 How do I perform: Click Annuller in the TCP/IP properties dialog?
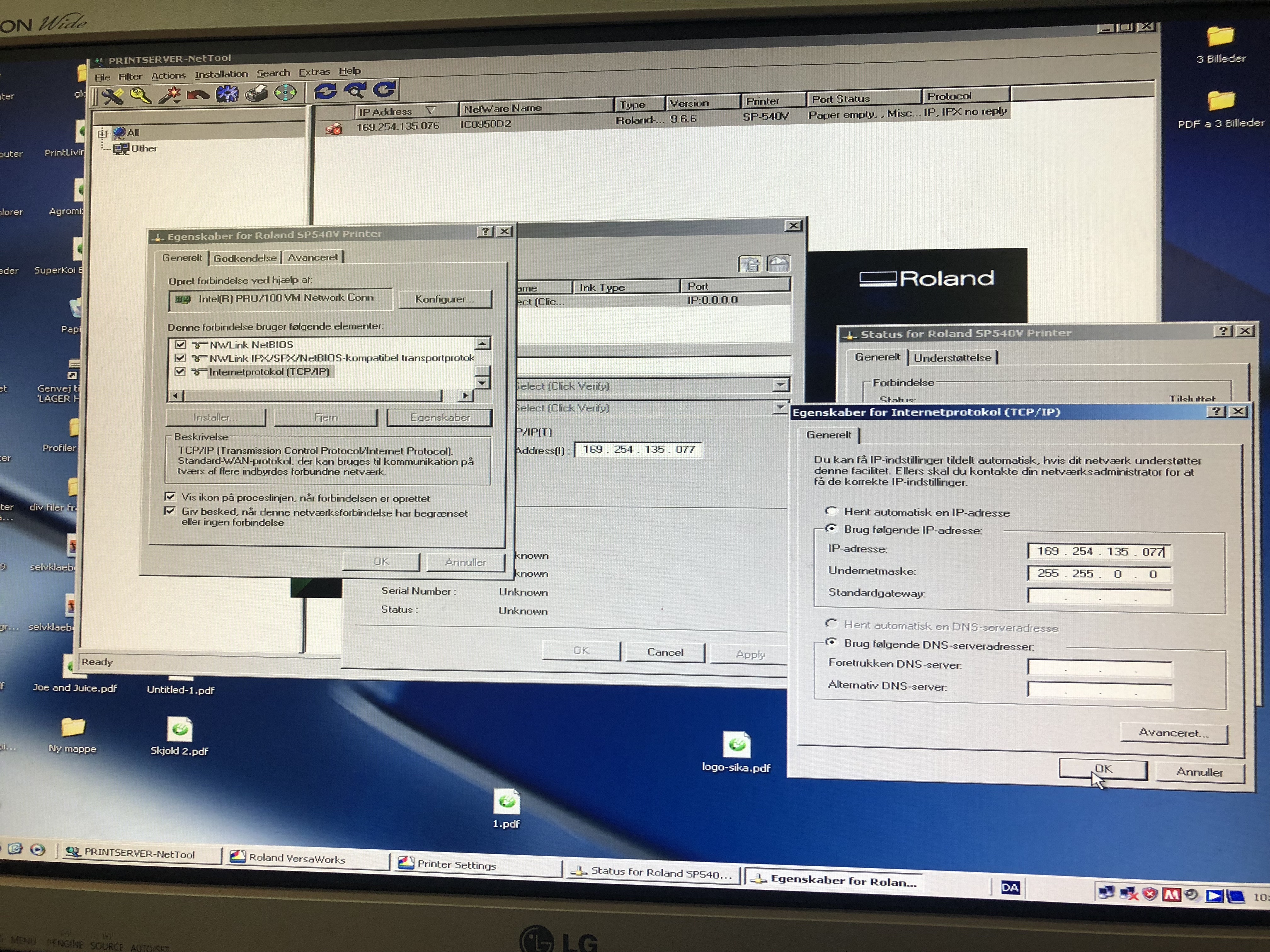pos(1199,772)
